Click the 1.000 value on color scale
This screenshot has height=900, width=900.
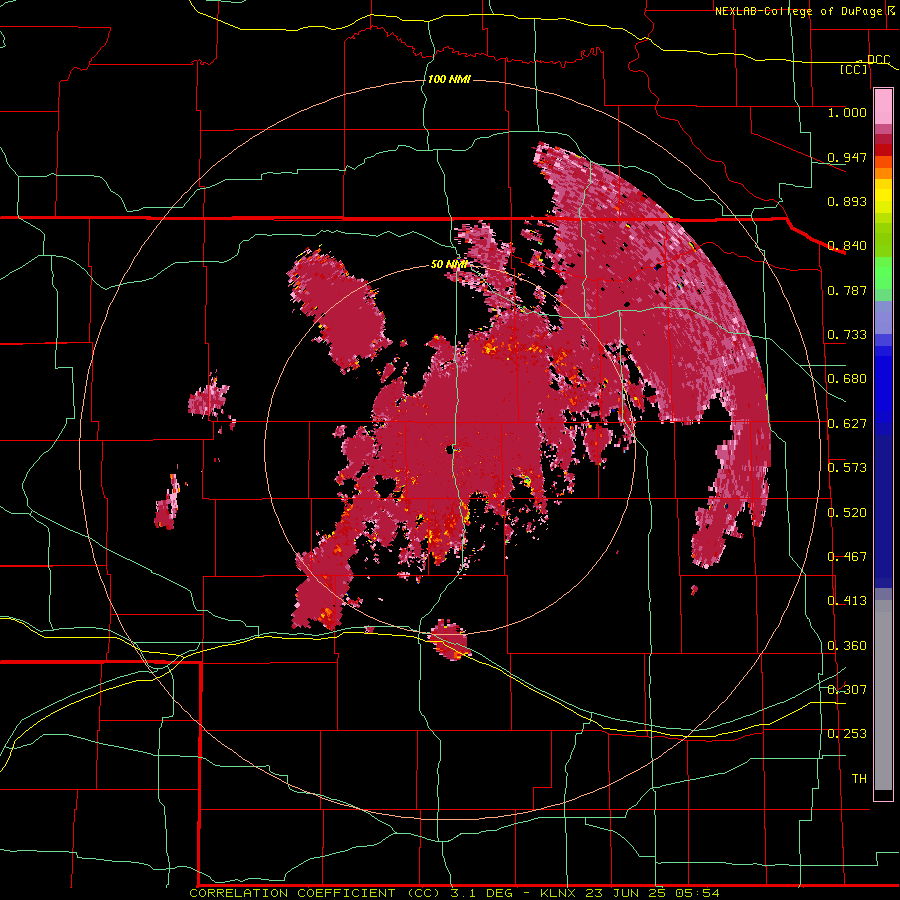click(x=847, y=112)
